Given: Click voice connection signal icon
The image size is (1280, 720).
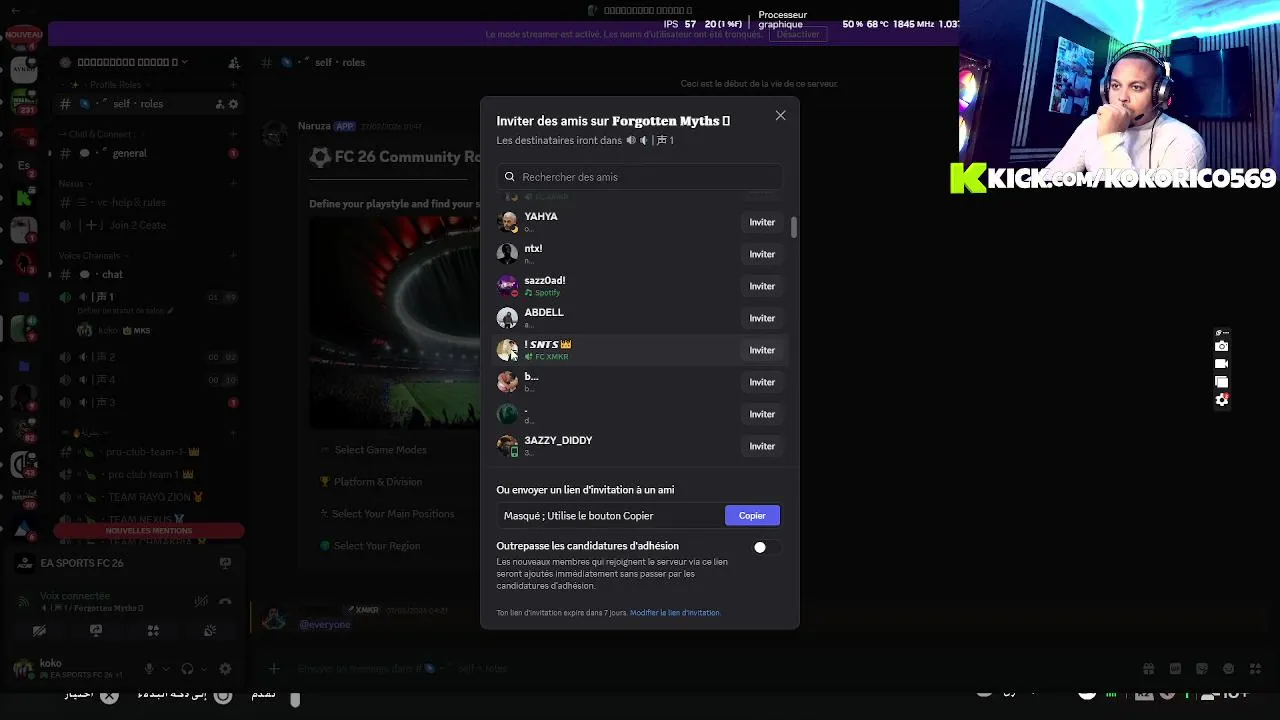Looking at the screenshot, I should click(24, 601).
